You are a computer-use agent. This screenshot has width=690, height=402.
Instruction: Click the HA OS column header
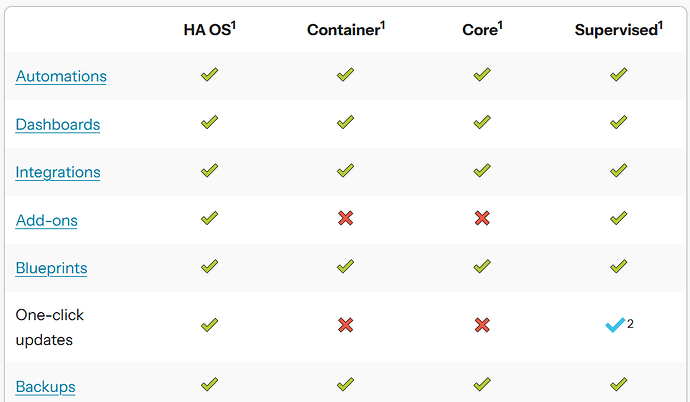tap(209, 29)
